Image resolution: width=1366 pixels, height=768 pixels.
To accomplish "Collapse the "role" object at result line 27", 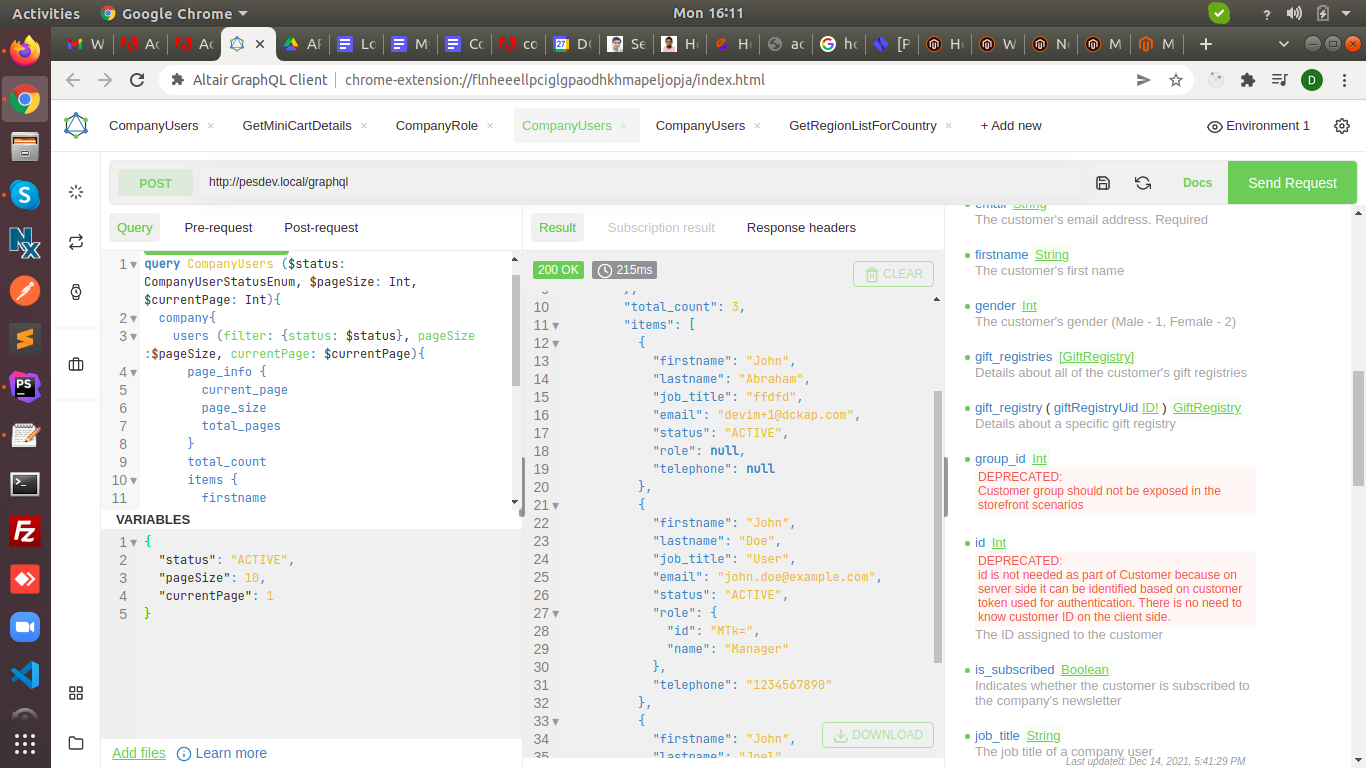I will pos(556,614).
